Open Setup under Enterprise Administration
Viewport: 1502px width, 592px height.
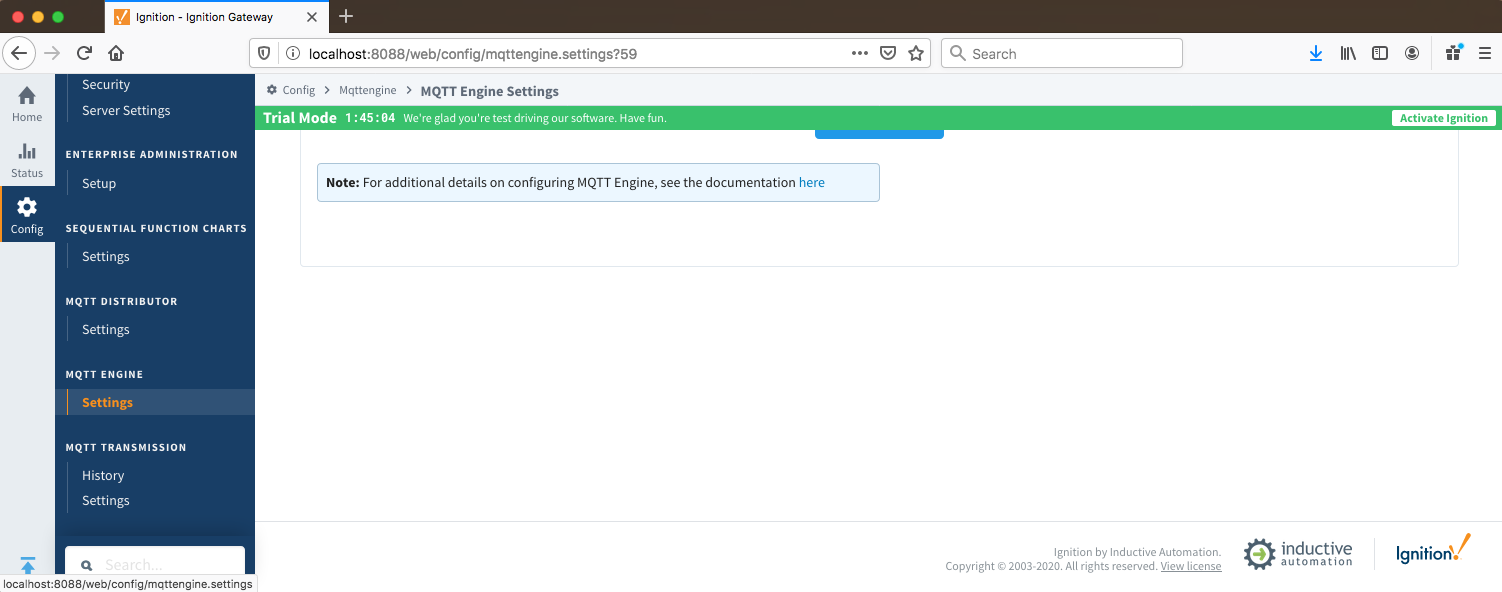pyautogui.click(x=99, y=183)
